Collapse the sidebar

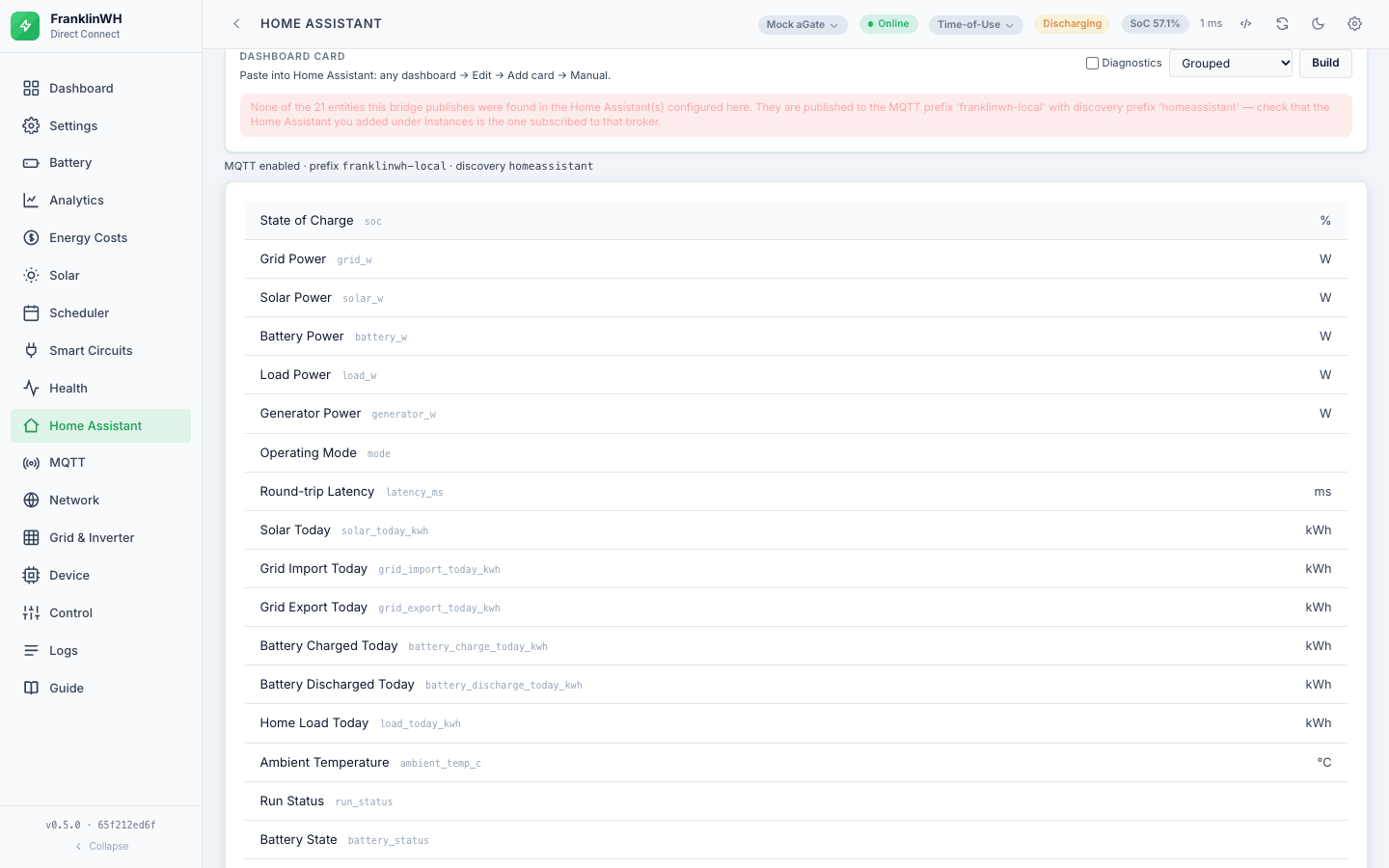[101, 847]
